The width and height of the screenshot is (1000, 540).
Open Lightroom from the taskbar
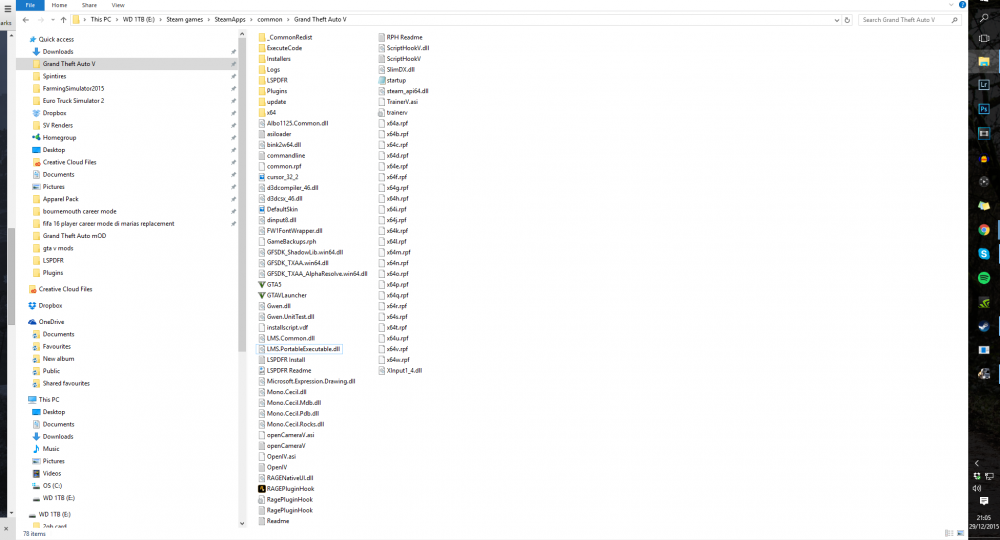coord(984,85)
